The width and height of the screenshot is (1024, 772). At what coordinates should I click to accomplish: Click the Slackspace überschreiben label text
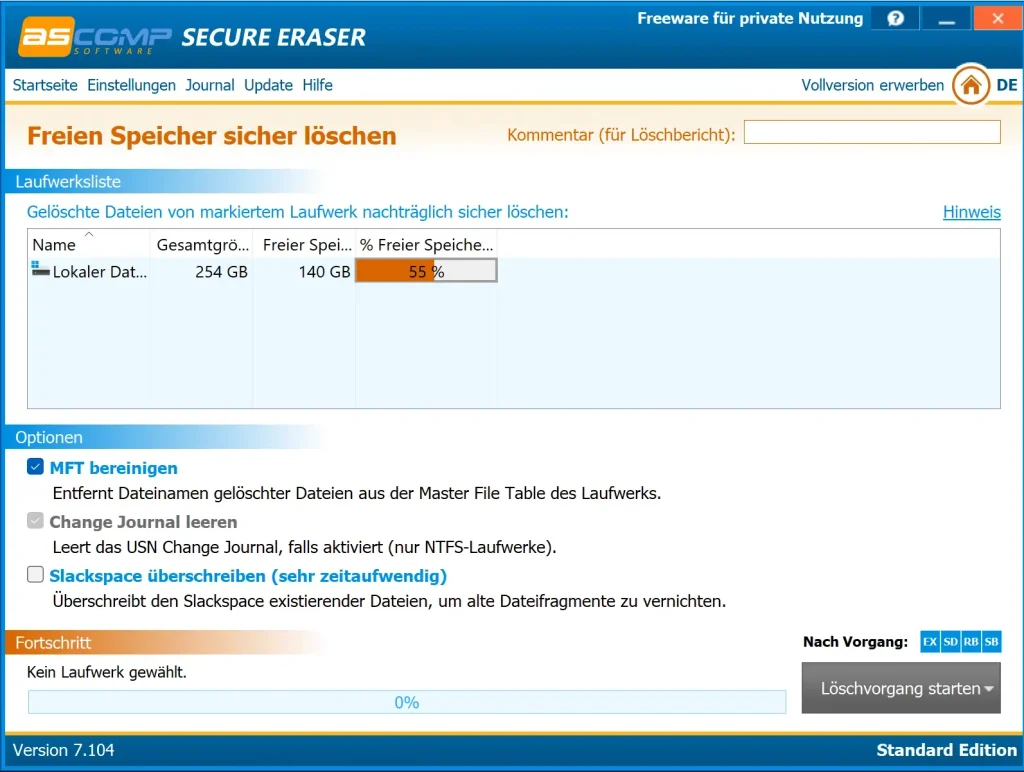point(248,576)
